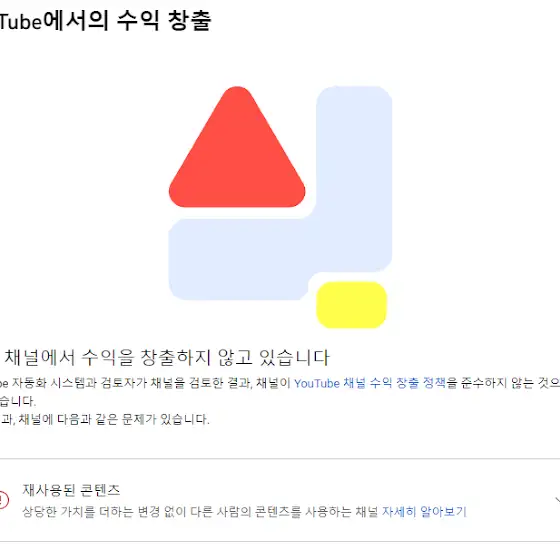Screen dimensions: 560x560
Task: Open the YouTube 채널 수익 창출 정책 link
Action: pyautogui.click(x=370, y=383)
